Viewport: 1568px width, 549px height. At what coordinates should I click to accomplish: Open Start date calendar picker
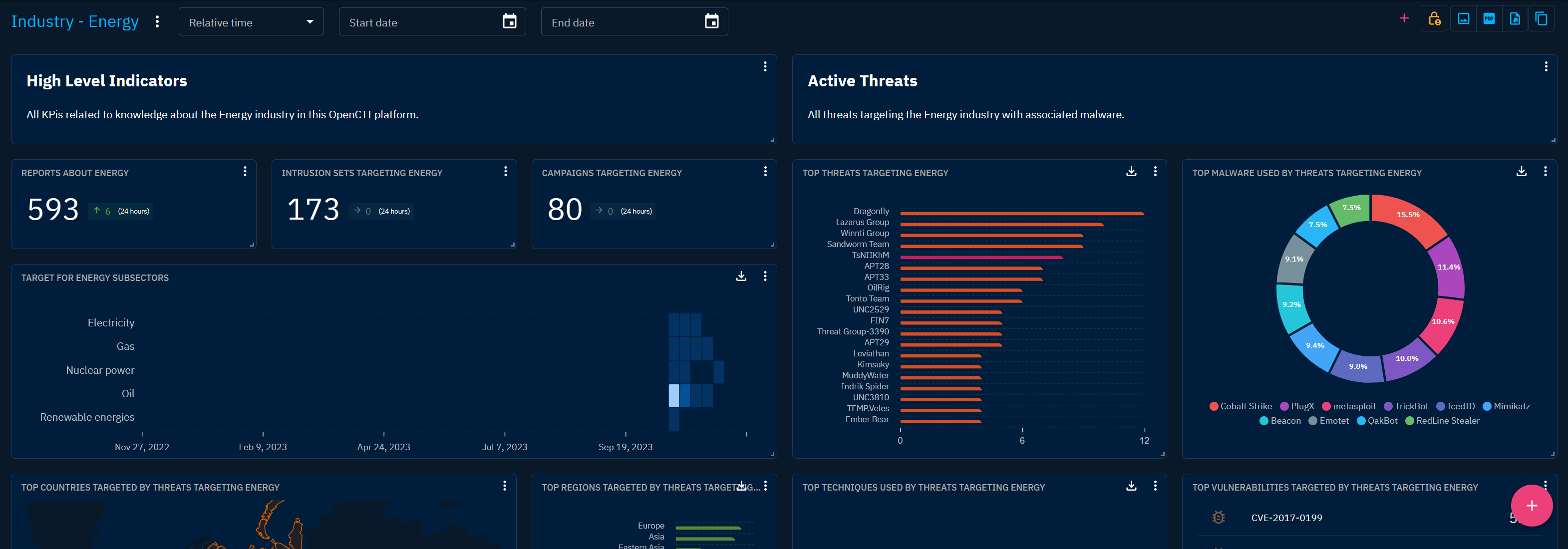(510, 22)
